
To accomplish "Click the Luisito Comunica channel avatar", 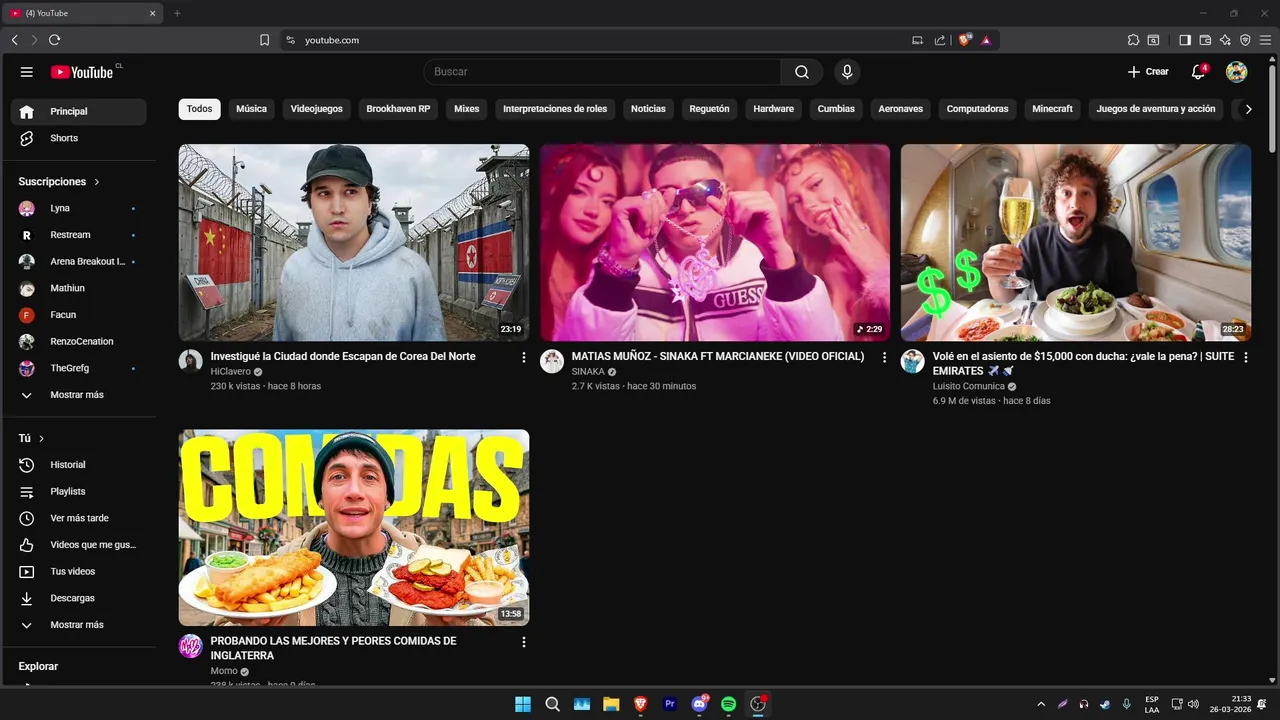I will (912, 361).
